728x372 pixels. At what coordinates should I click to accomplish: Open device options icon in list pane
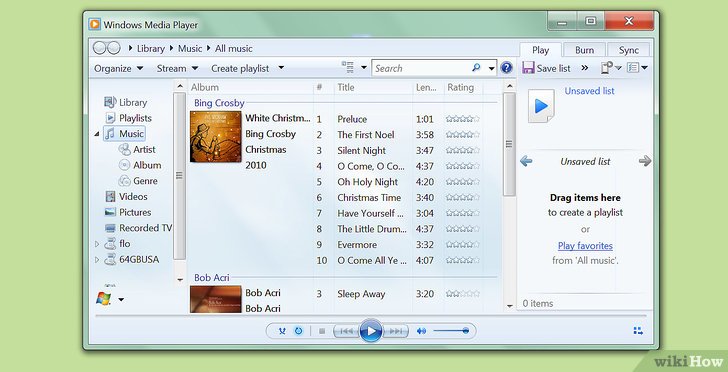click(x=607, y=68)
